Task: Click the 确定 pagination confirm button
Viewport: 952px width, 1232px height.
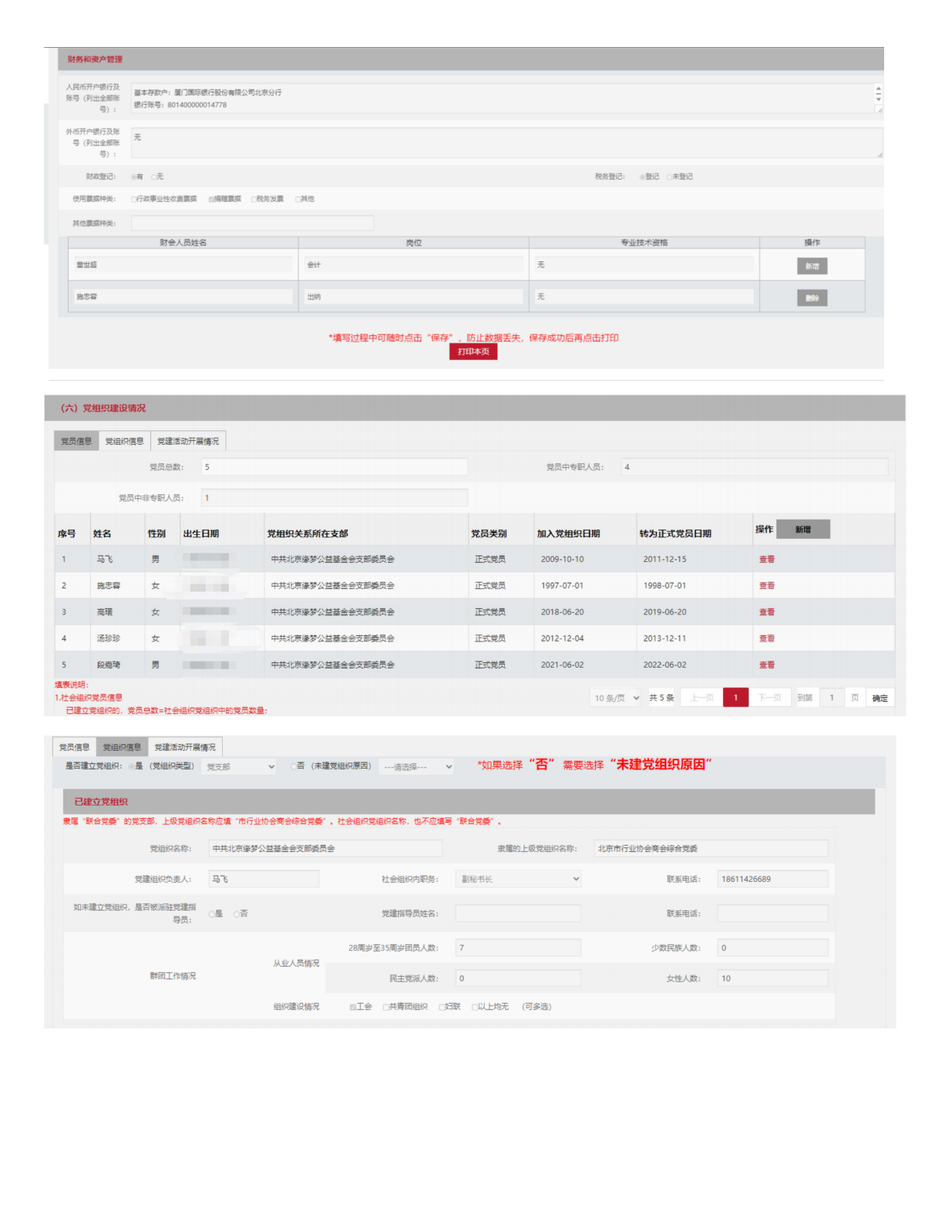Action: [880, 698]
